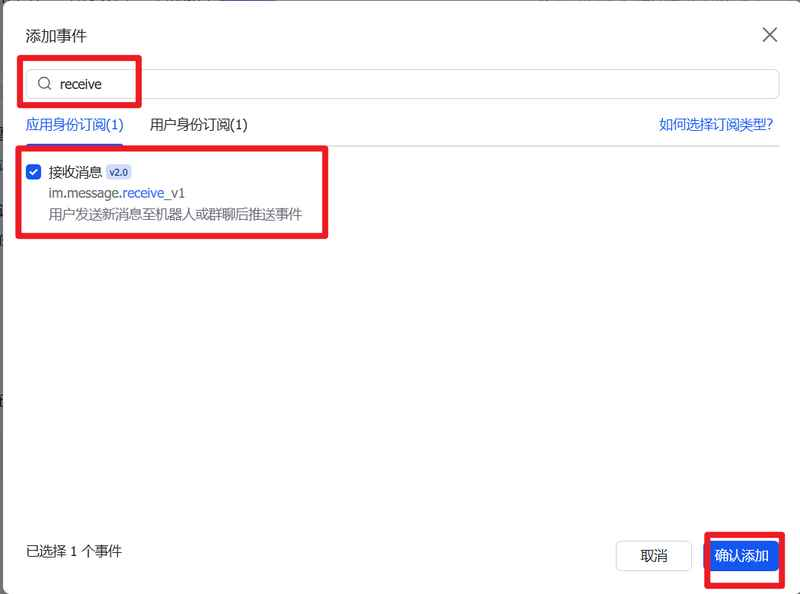
Task: Click the 添加事件 dialog title
Action: [56, 36]
